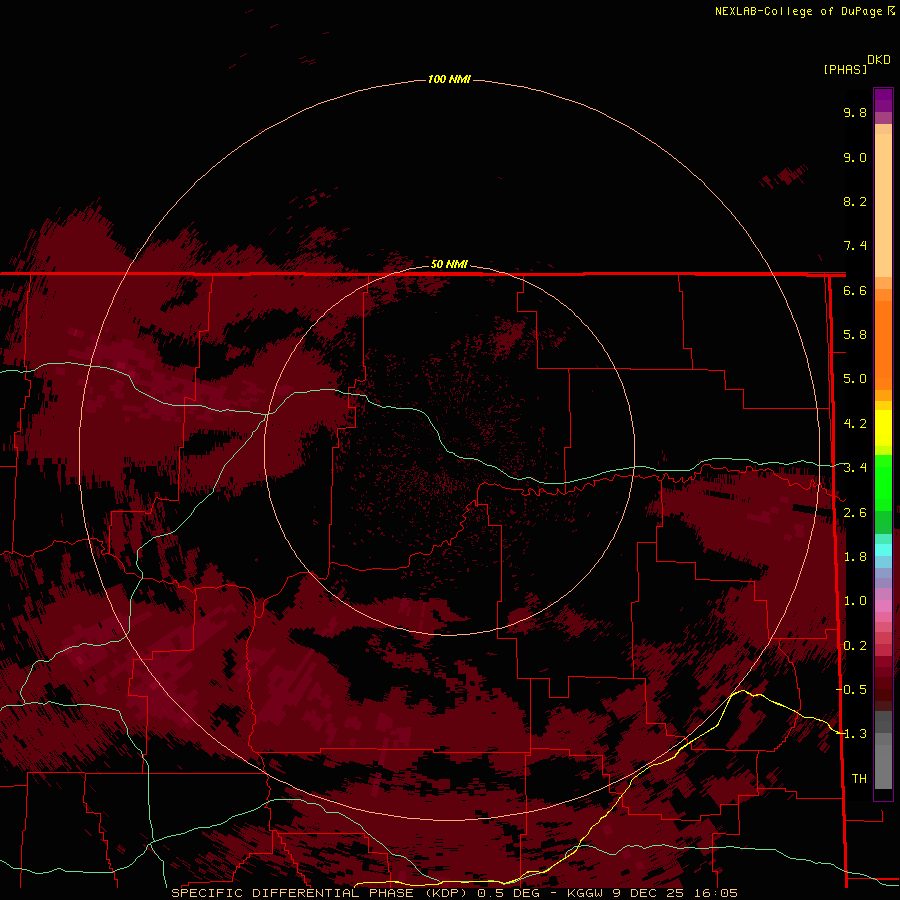Click the light peach segment of the colorbar
This screenshot has width=900, height=900.
(883, 207)
